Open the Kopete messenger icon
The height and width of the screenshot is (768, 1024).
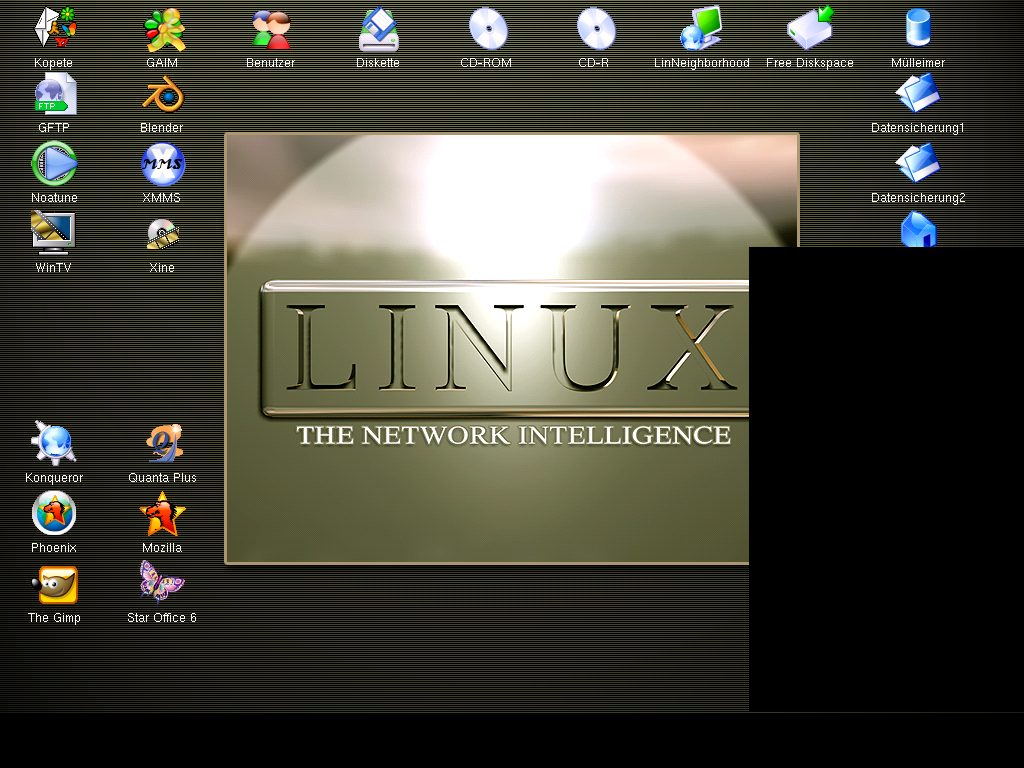[55, 29]
